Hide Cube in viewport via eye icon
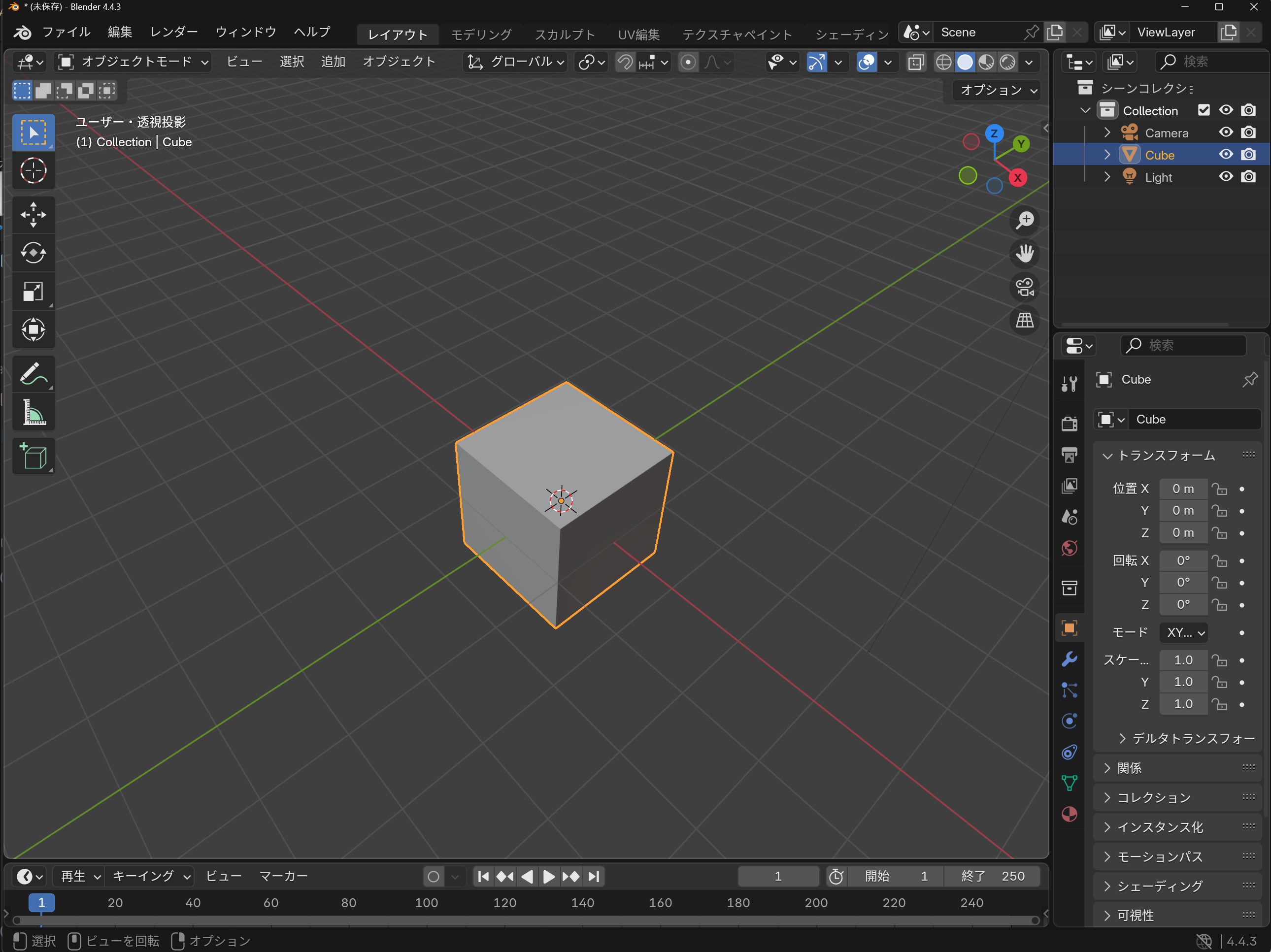 pyautogui.click(x=1226, y=155)
